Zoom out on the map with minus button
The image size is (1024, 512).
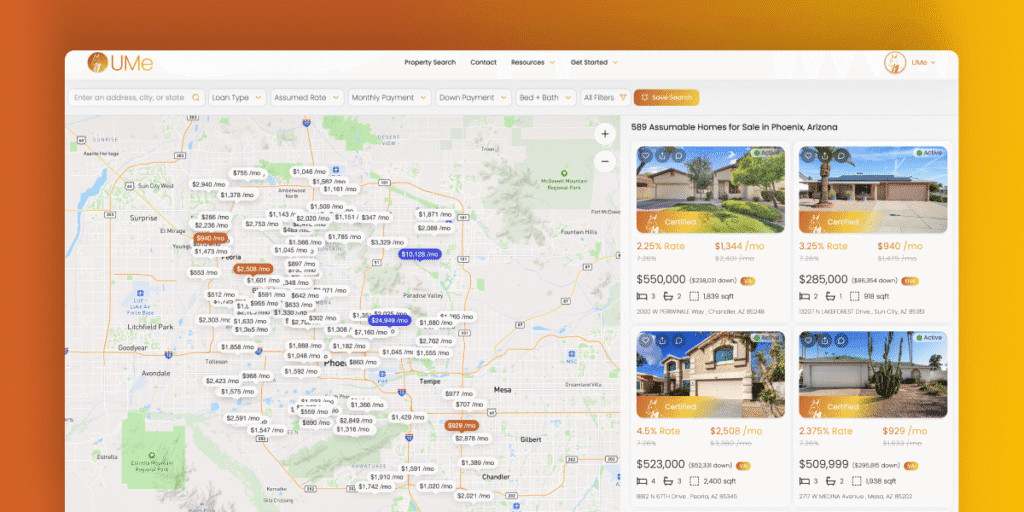click(604, 160)
